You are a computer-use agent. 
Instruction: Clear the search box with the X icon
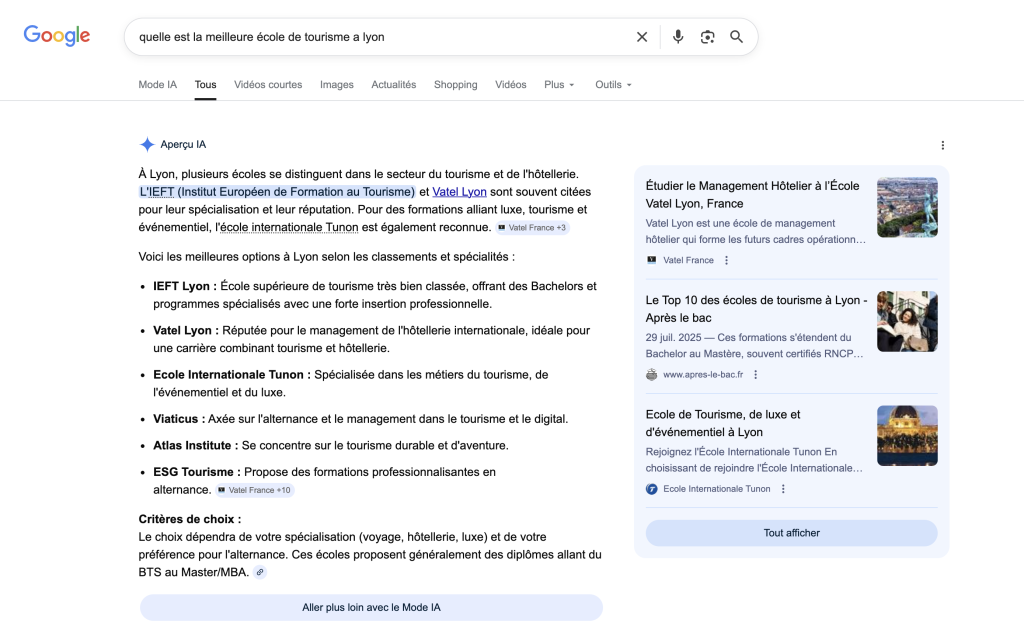642,37
